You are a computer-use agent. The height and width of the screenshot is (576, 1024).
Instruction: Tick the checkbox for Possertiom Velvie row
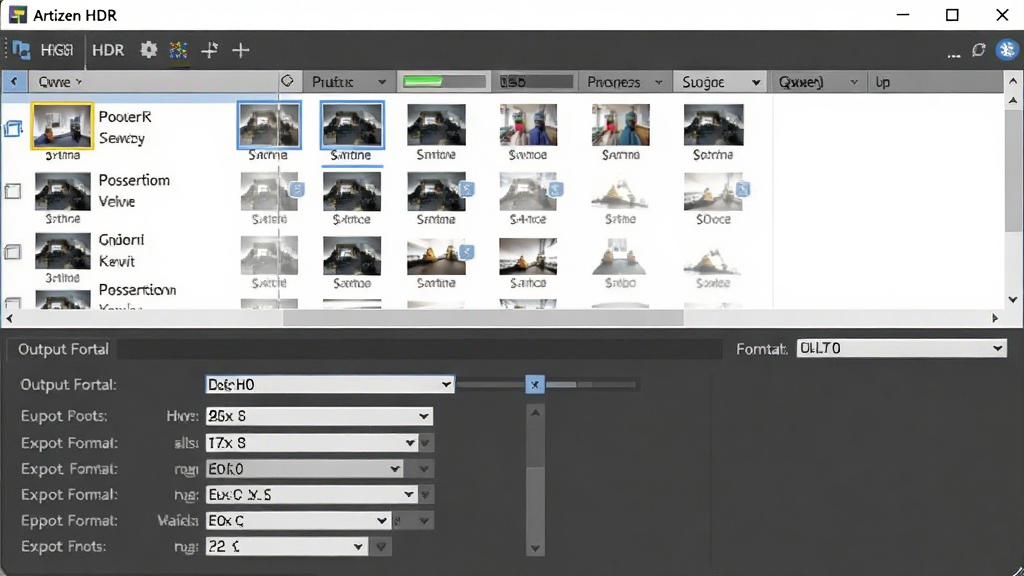click(x=12, y=191)
